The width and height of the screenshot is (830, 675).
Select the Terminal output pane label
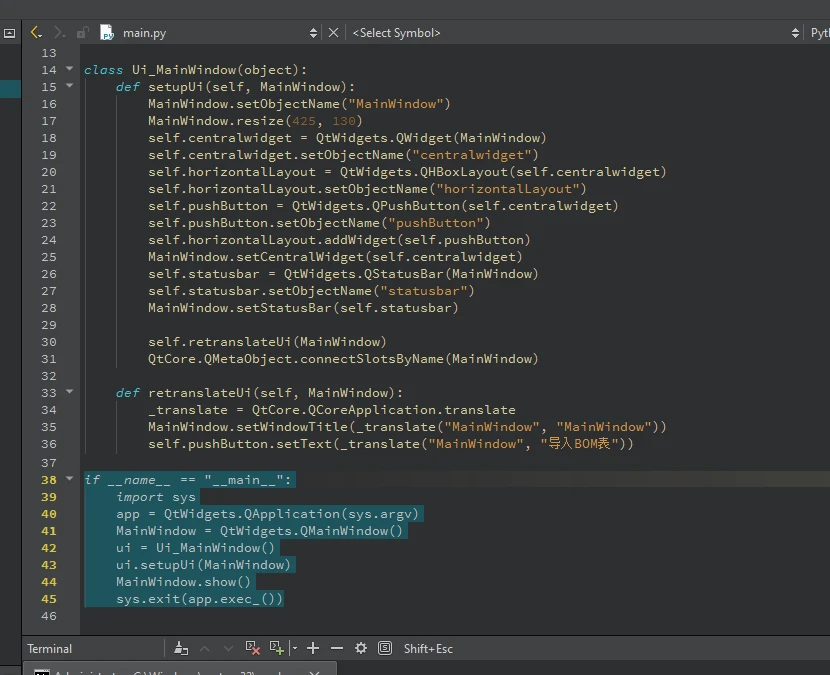click(x=49, y=649)
